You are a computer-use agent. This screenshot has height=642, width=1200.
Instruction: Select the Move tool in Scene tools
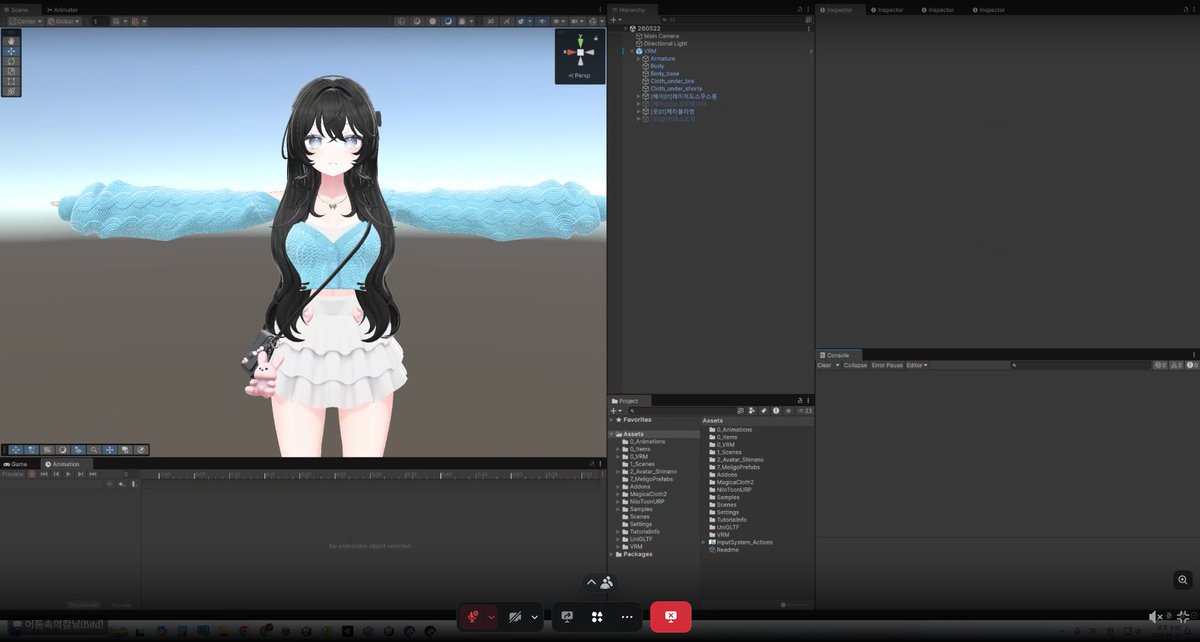pos(11,51)
